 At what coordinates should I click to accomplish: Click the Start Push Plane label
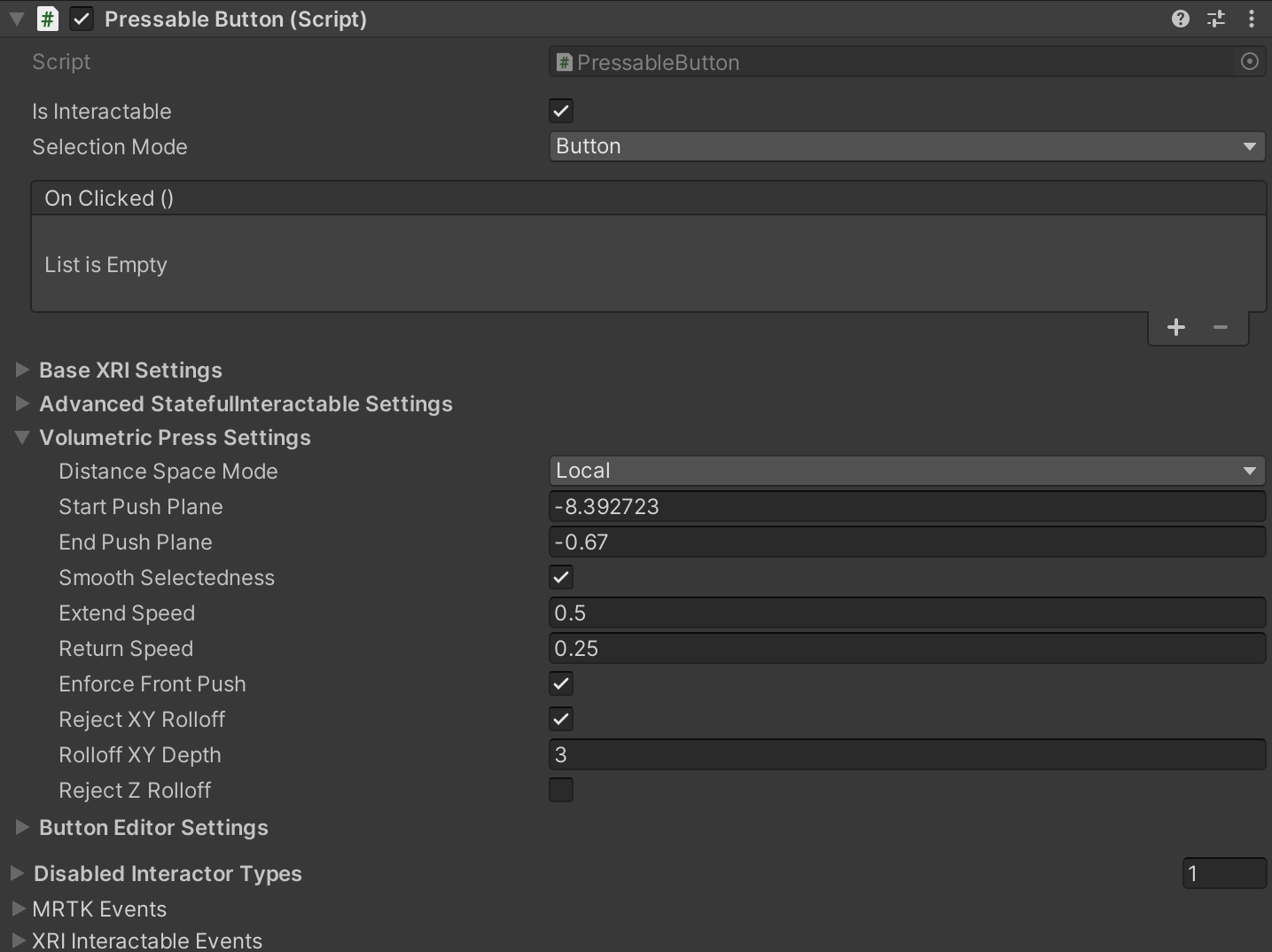point(141,506)
